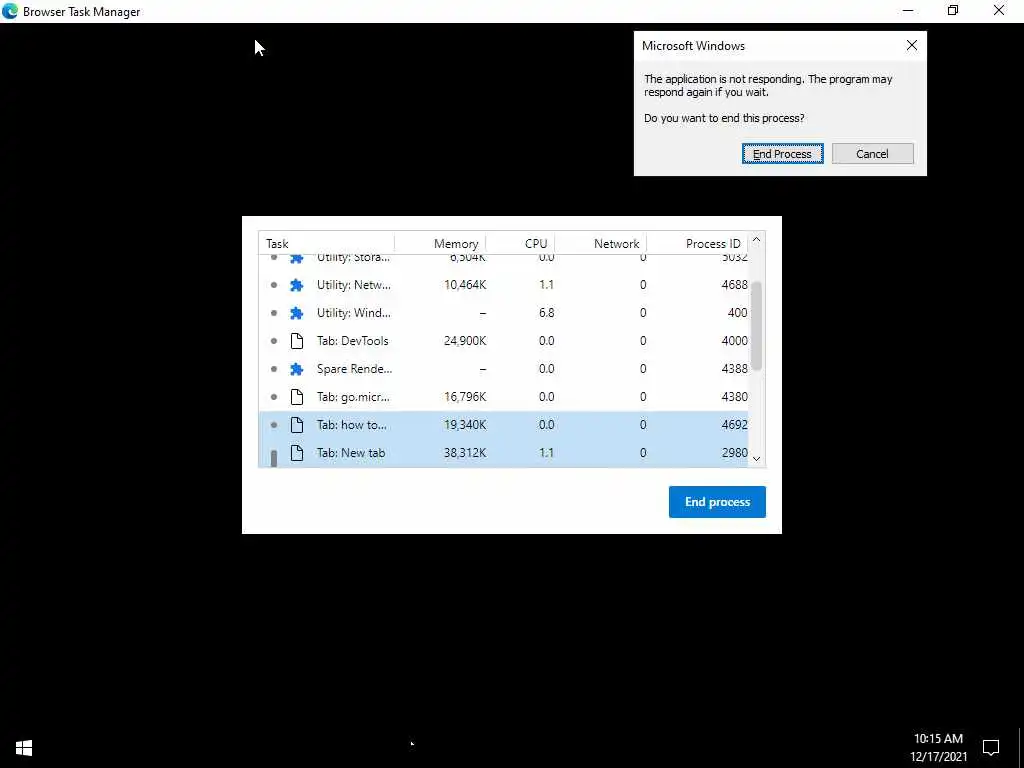Open the Action Center notifications icon

(991, 748)
